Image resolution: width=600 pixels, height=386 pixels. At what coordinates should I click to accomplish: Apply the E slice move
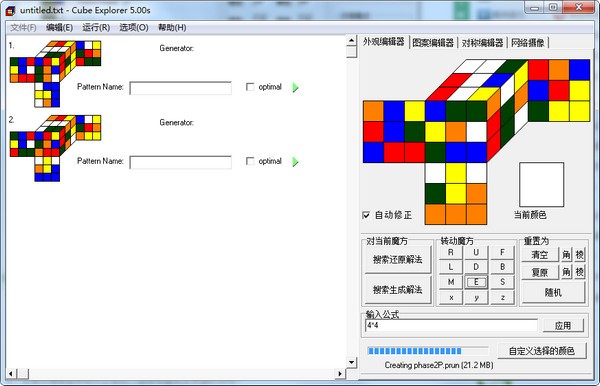tap(476, 282)
